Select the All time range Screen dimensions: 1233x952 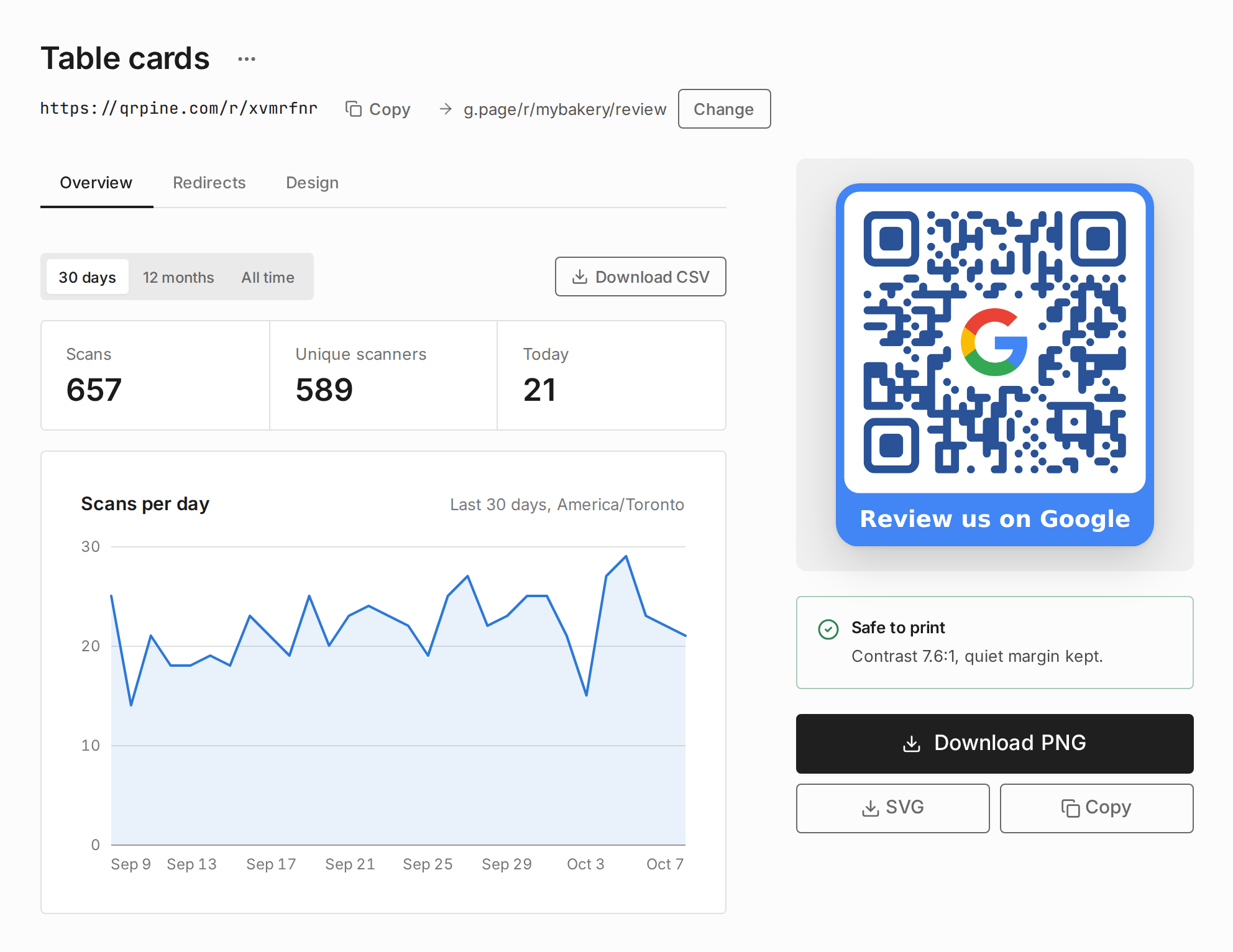tap(268, 277)
